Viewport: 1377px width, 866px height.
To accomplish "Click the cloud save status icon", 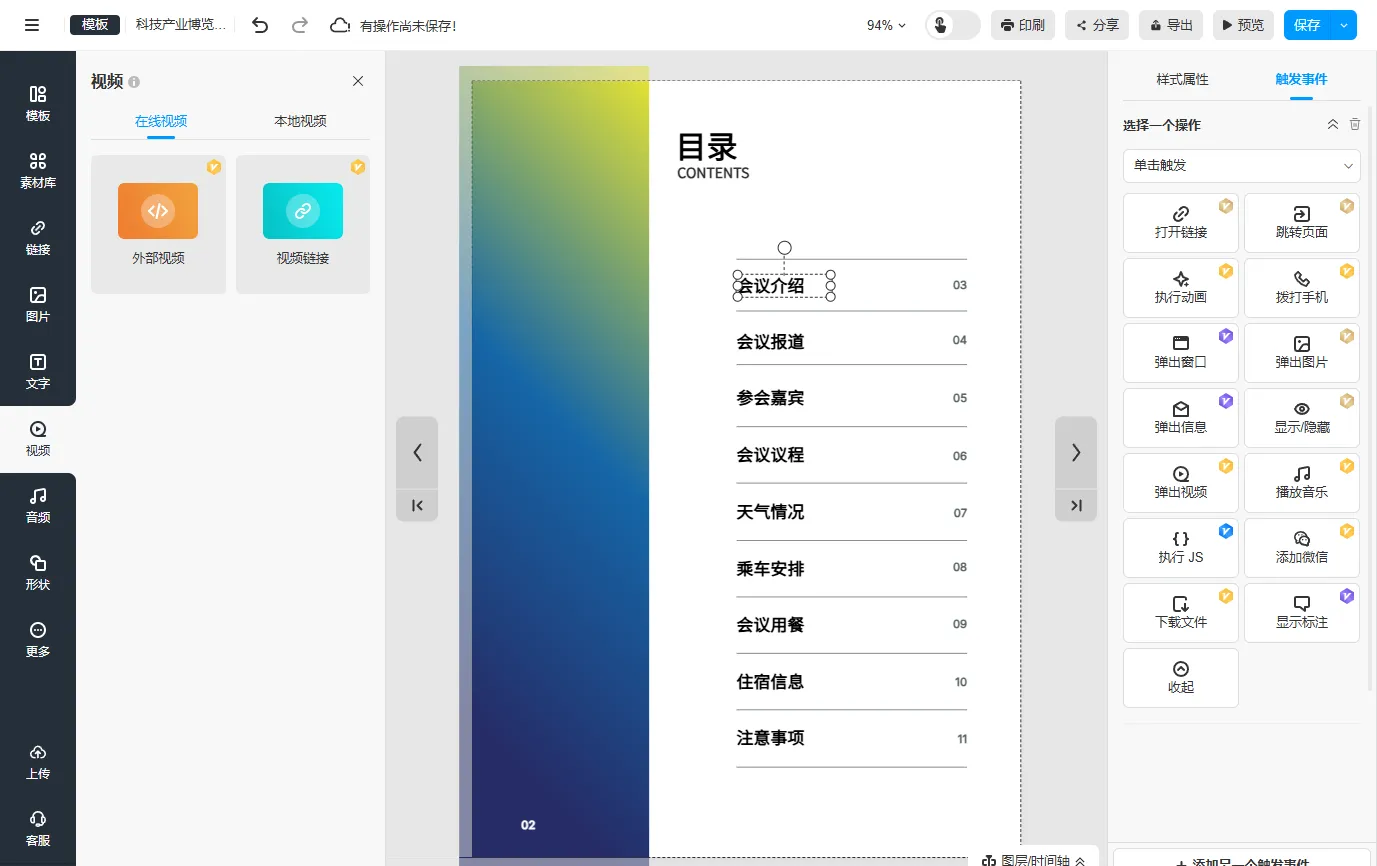I will pyautogui.click(x=340, y=25).
